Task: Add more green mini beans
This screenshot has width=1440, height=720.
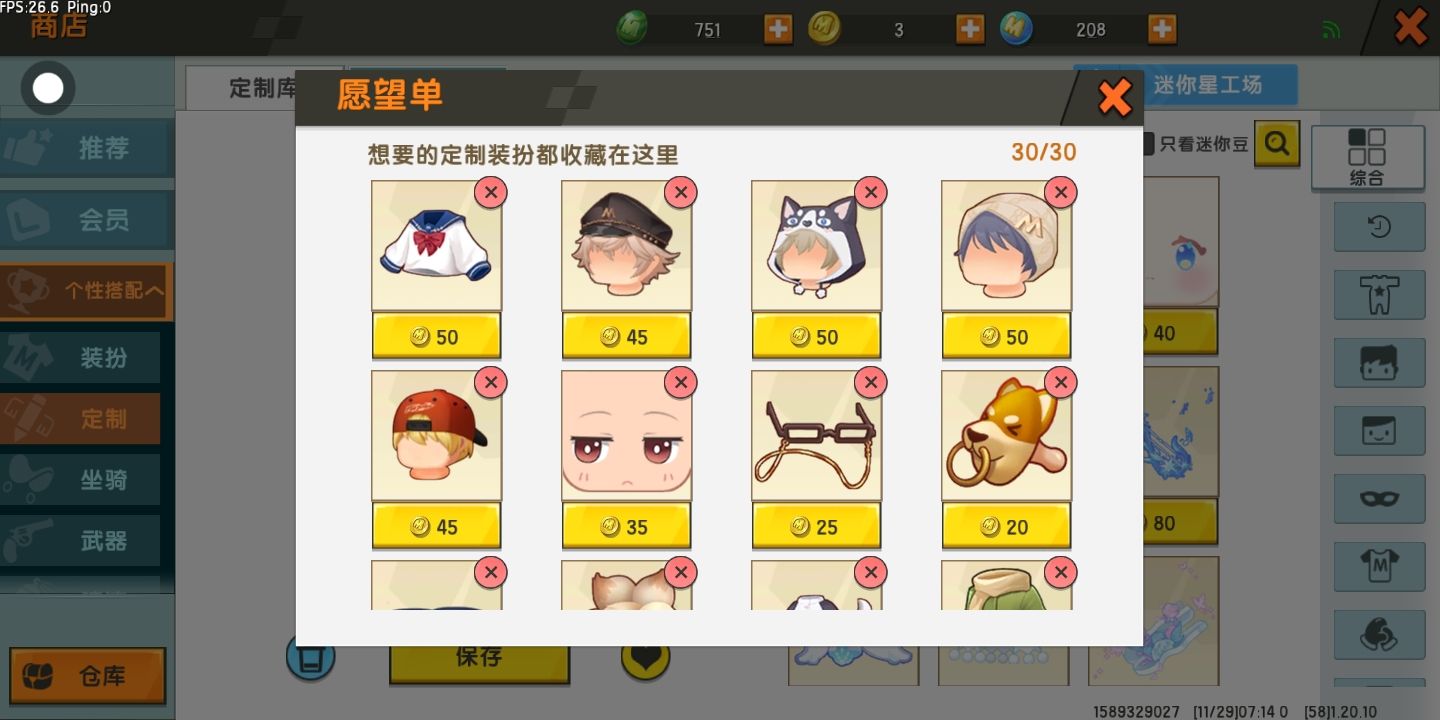Action: (778, 29)
